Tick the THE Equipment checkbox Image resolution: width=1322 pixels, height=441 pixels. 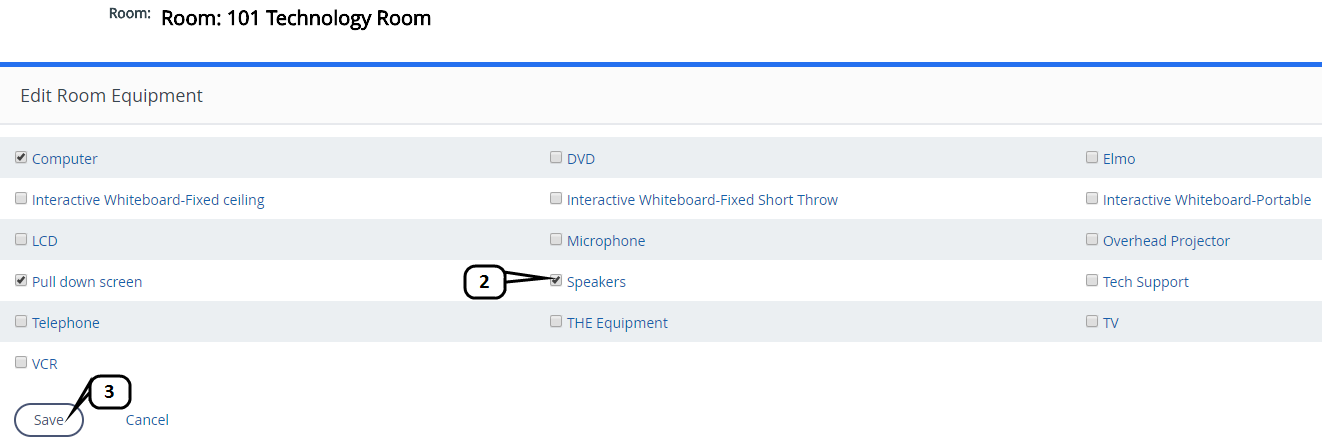point(556,322)
